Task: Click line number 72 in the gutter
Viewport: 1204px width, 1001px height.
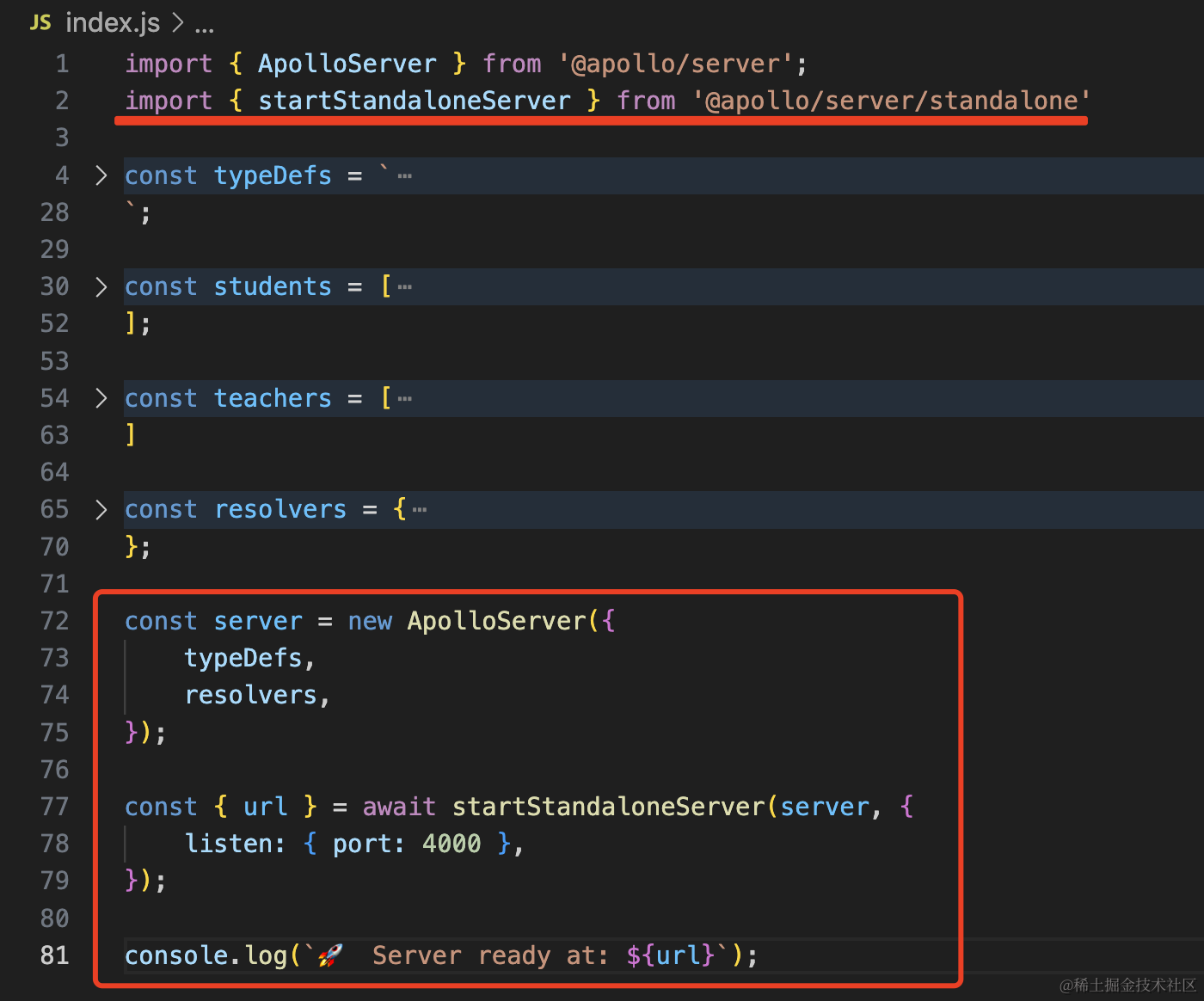Action: tap(54, 621)
